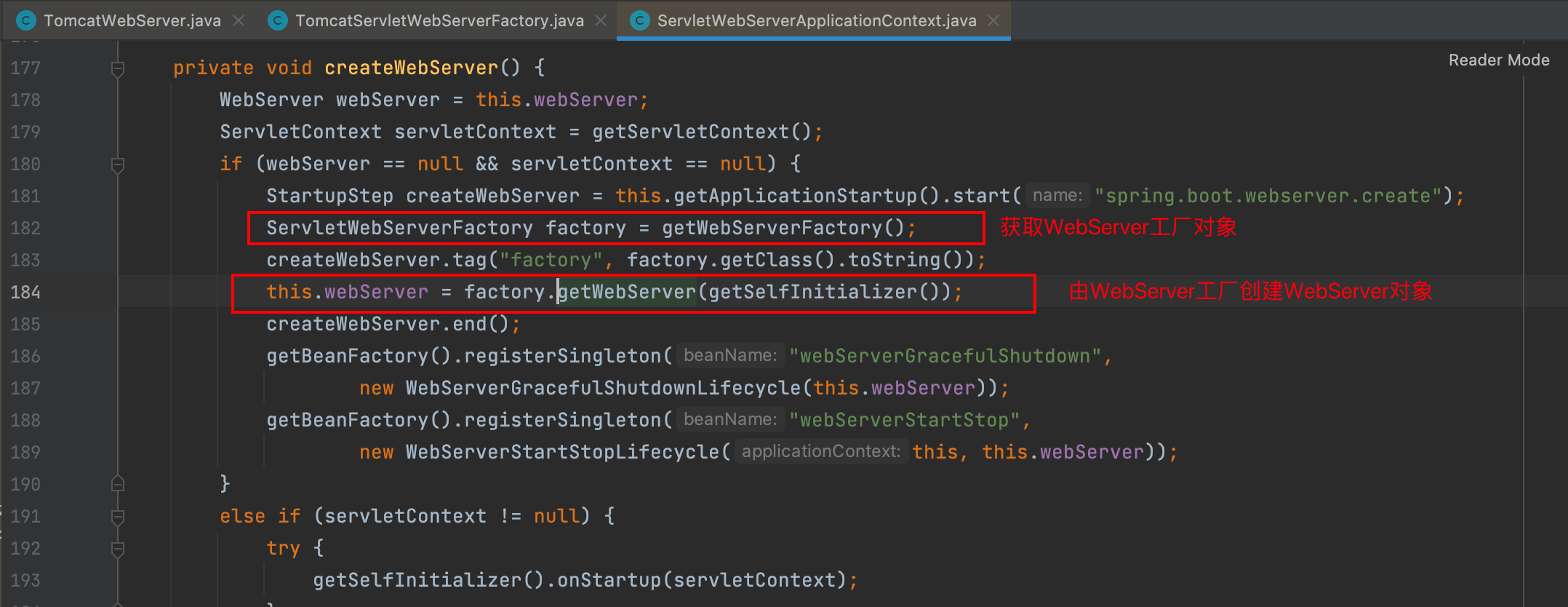The height and width of the screenshot is (607, 1568).
Task: Collapse the block ending at line 190
Action: click(x=117, y=484)
